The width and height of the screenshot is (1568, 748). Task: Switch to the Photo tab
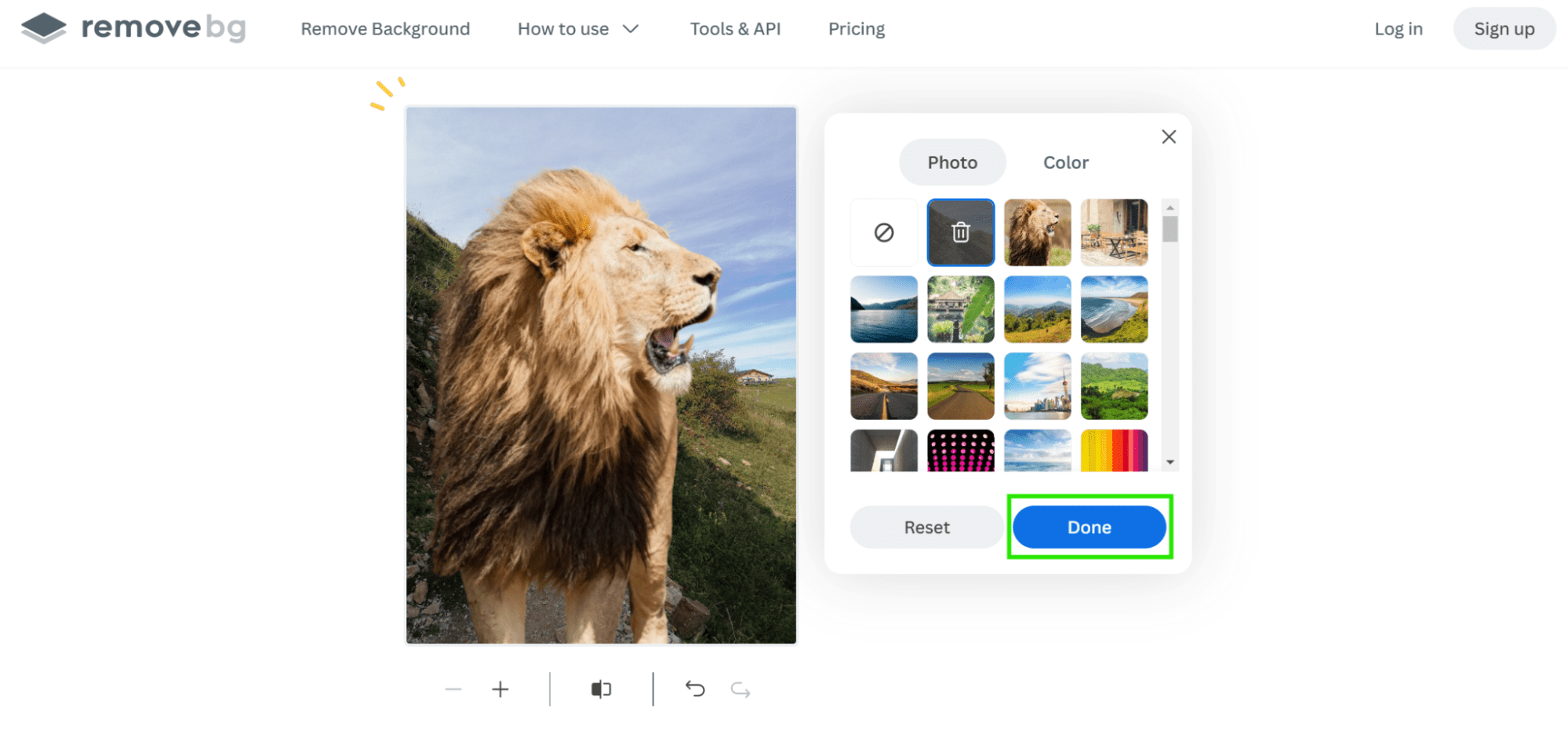(952, 162)
